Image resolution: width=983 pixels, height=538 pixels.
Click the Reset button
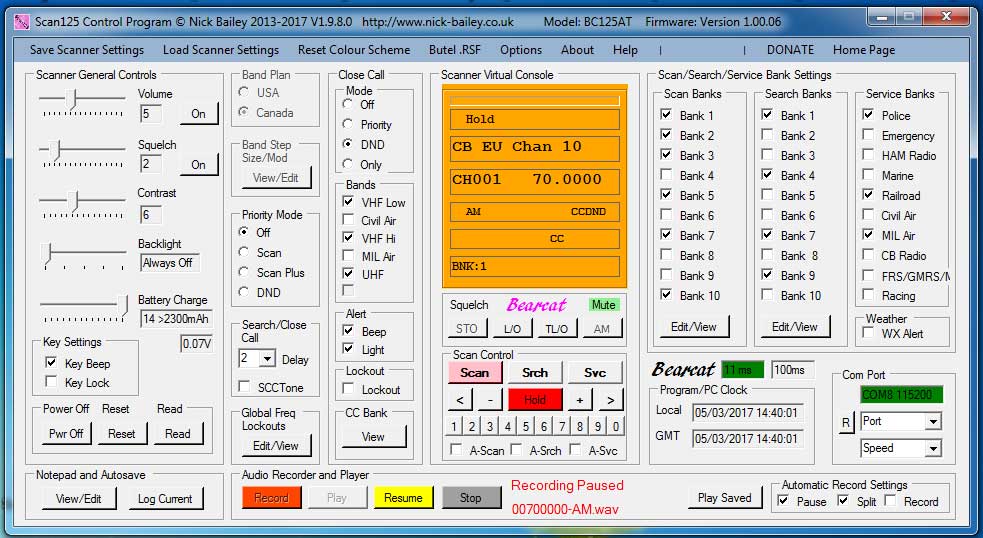click(x=121, y=433)
